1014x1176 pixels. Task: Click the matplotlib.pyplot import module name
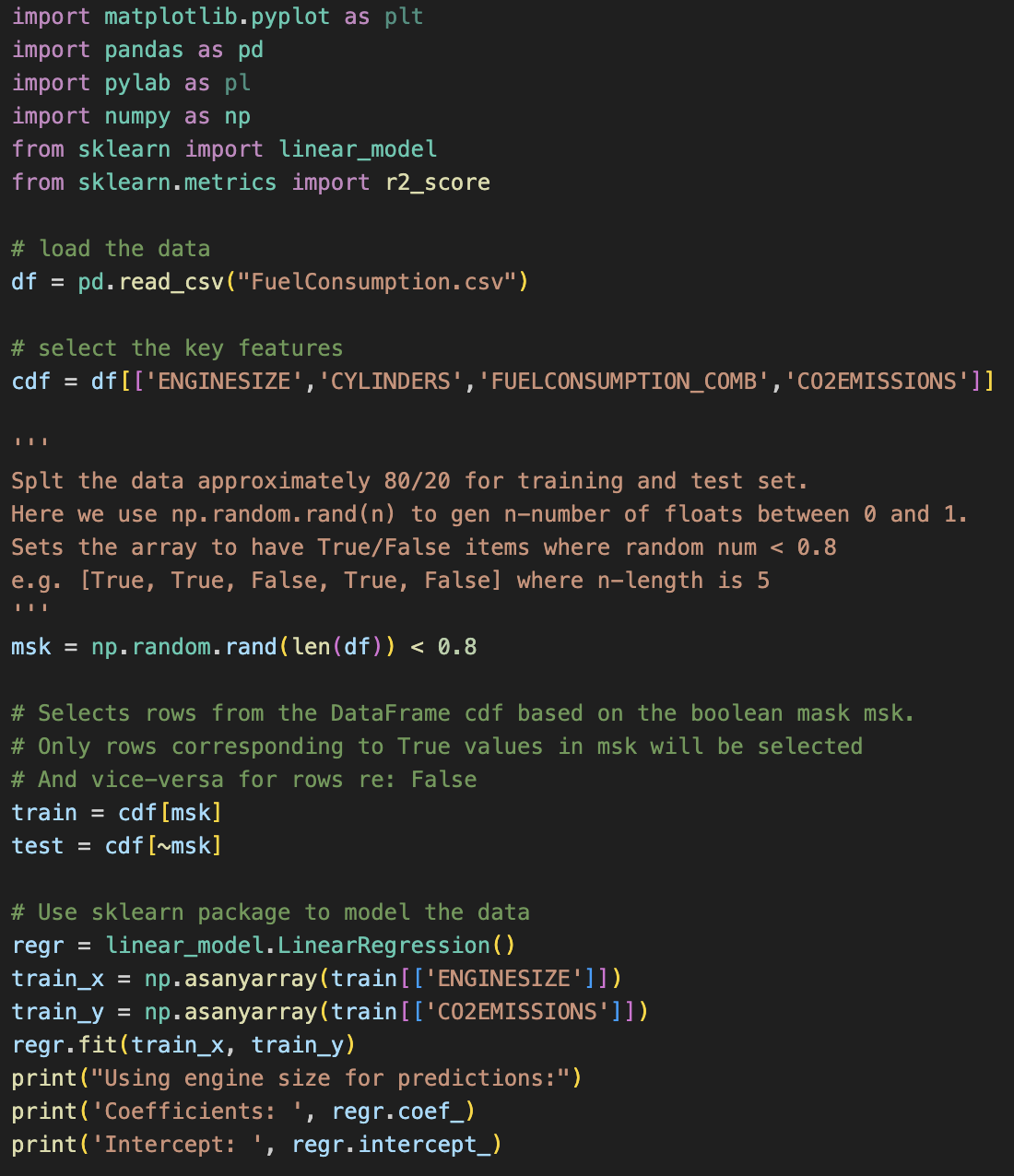coord(217,17)
